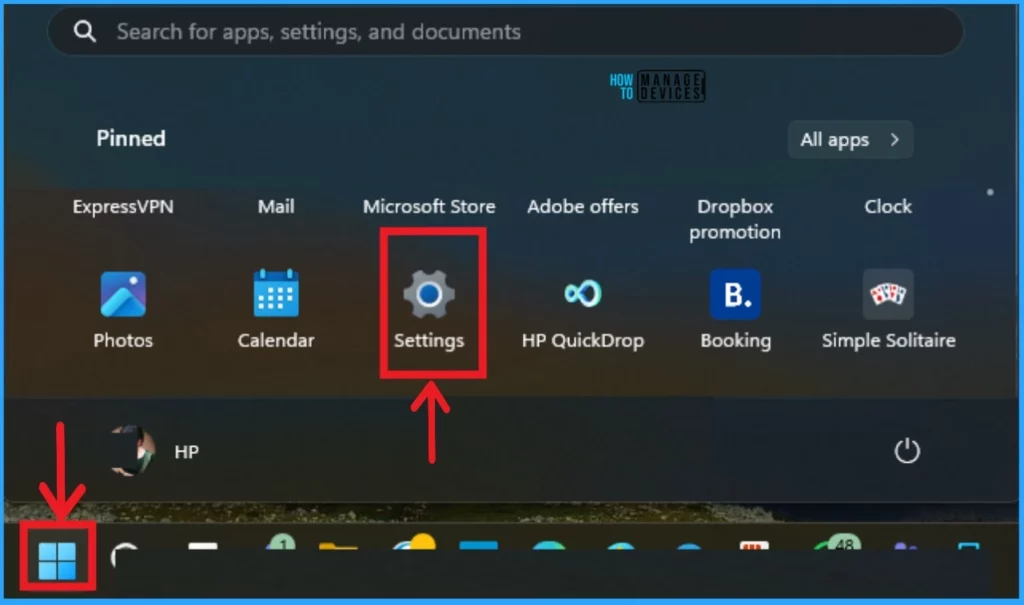The height and width of the screenshot is (605, 1024).
Task: Click the magnifier icon in search bar
Action: [x=85, y=31]
